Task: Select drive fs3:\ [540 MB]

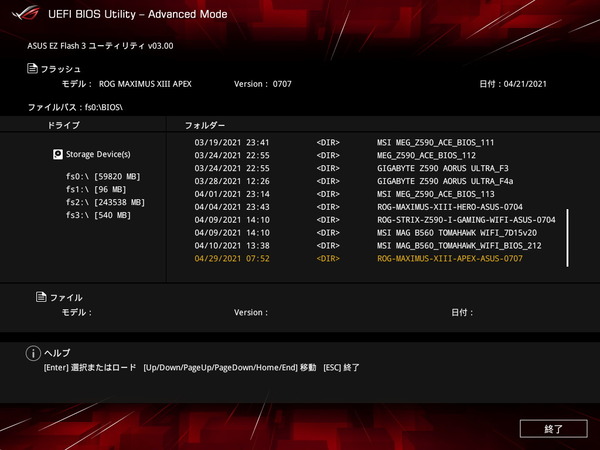Action: pos(98,215)
